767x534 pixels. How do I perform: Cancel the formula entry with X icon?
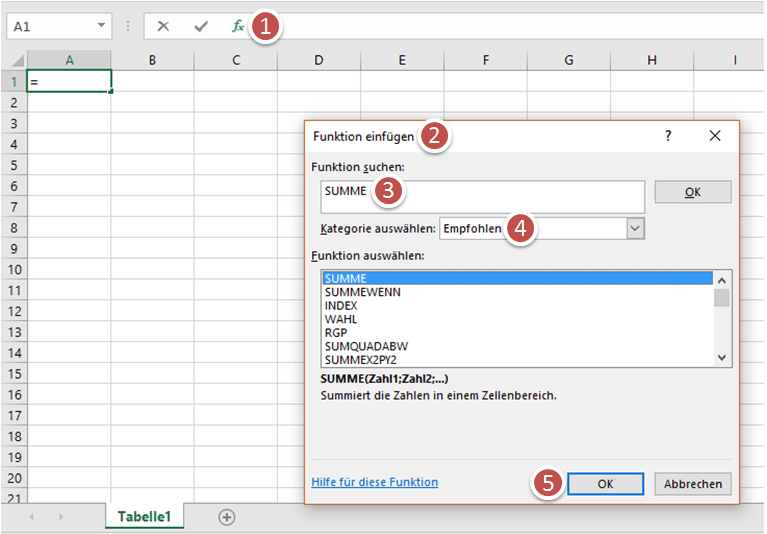[163, 26]
